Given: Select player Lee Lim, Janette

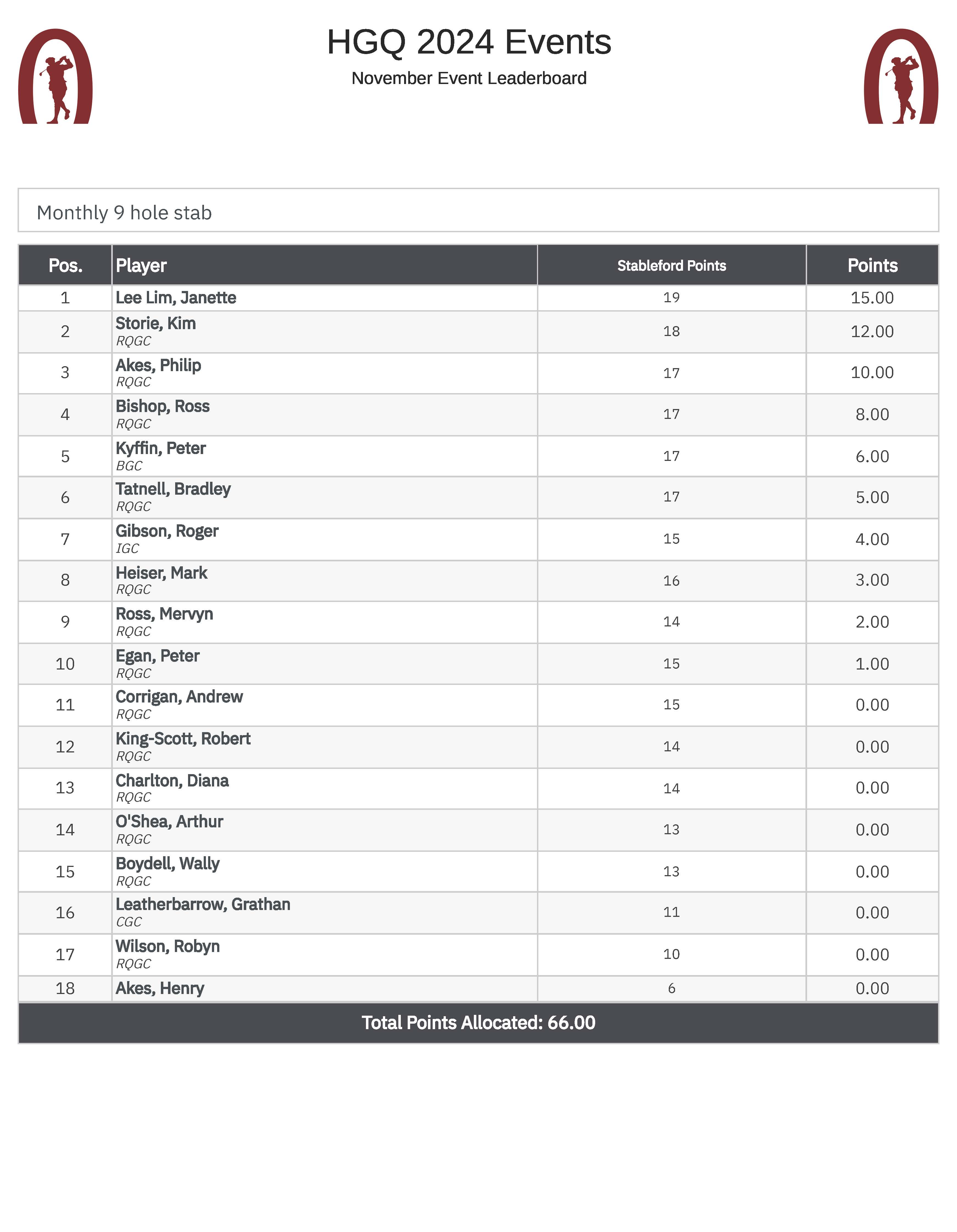Looking at the screenshot, I should pyautogui.click(x=176, y=297).
